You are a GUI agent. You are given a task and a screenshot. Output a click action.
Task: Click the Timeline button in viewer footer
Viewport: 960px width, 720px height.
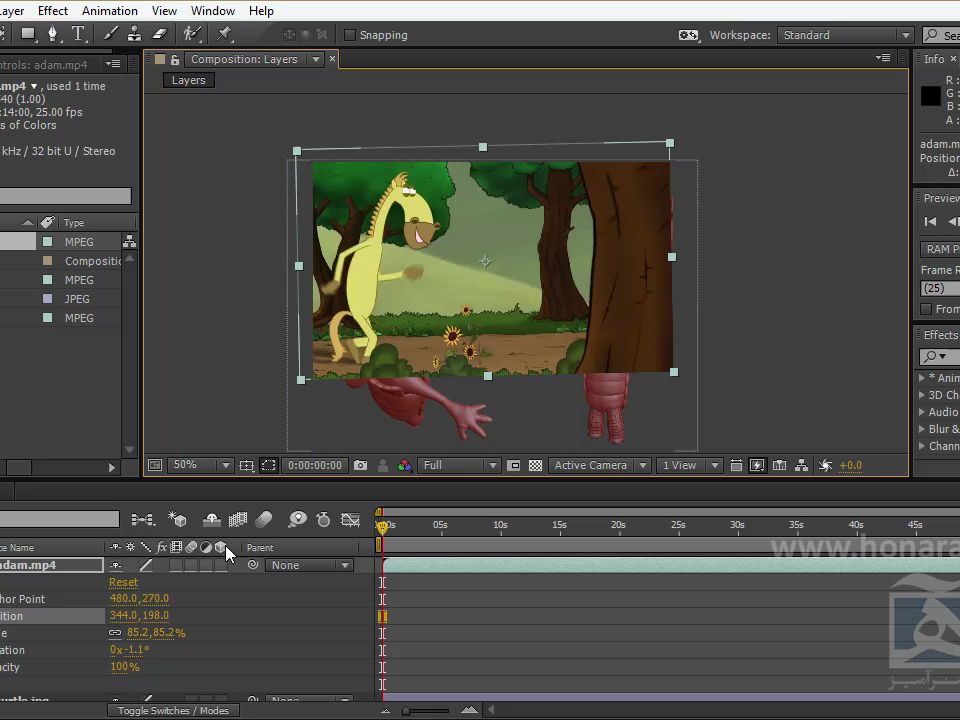tap(779, 465)
